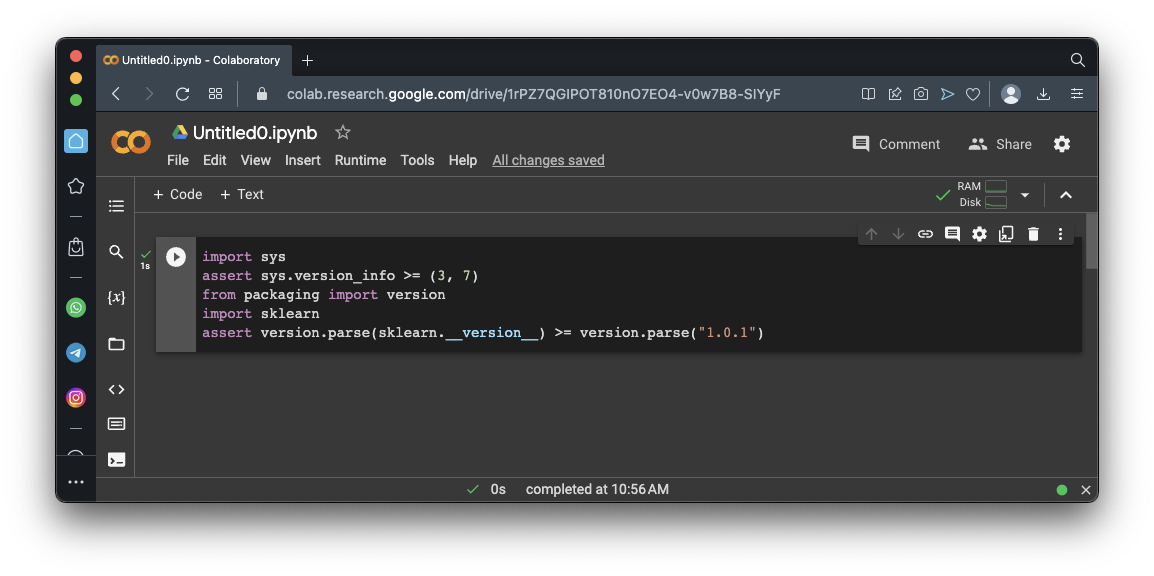This screenshot has height=576, width=1154.
Task: Open the variables {x} panel
Action: (116, 297)
